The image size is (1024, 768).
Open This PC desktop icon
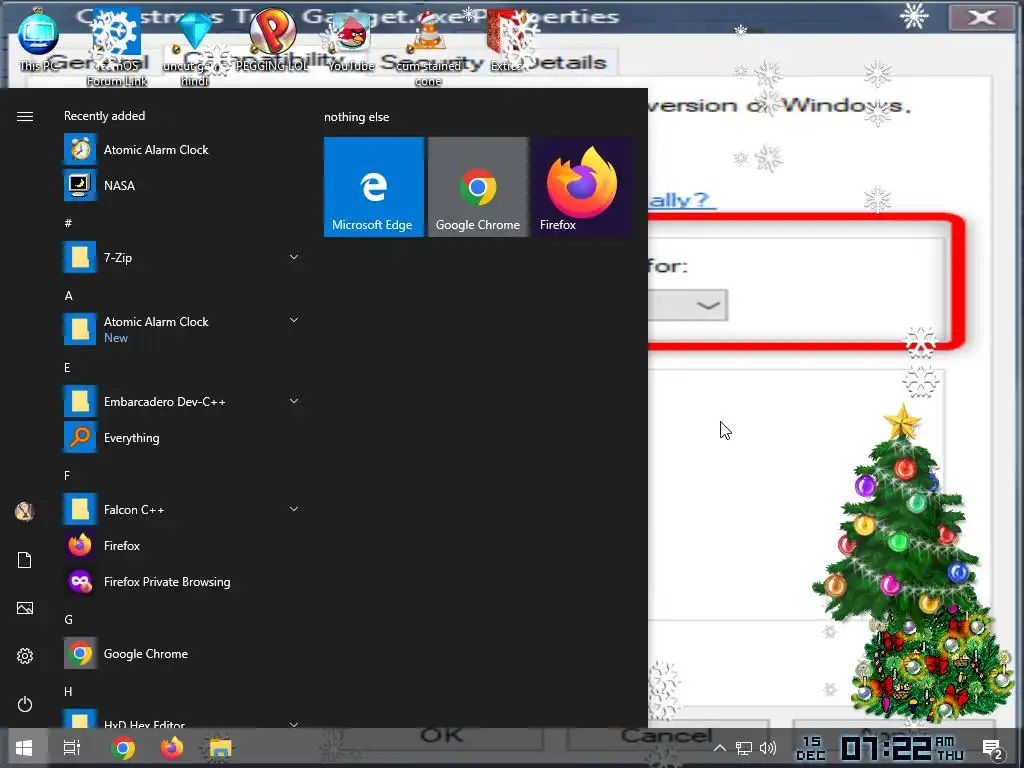click(x=38, y=40)
